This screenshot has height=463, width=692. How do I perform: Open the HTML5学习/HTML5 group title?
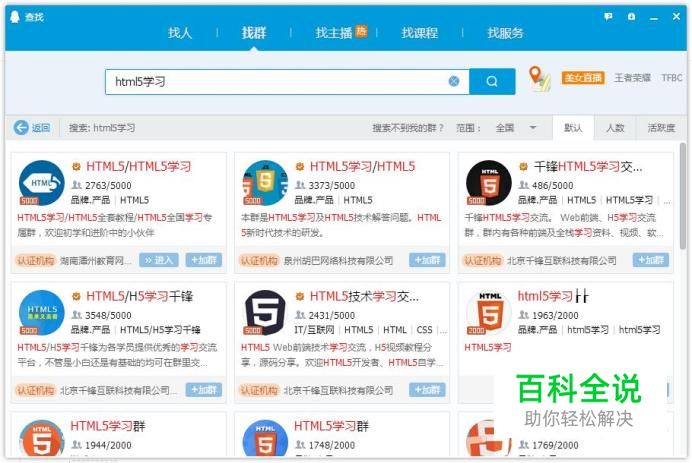(x=362, y=166)
